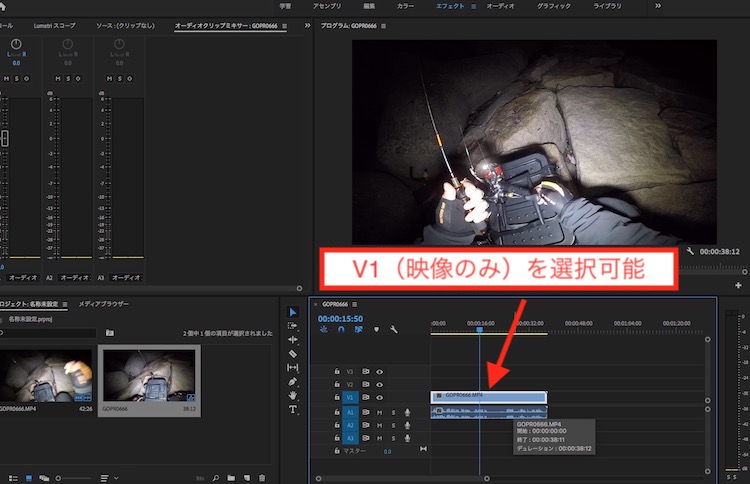750x484 pixels.
Task: Mute the A1 timeline track
Action: pyautogui.click(x=379, y=412)
